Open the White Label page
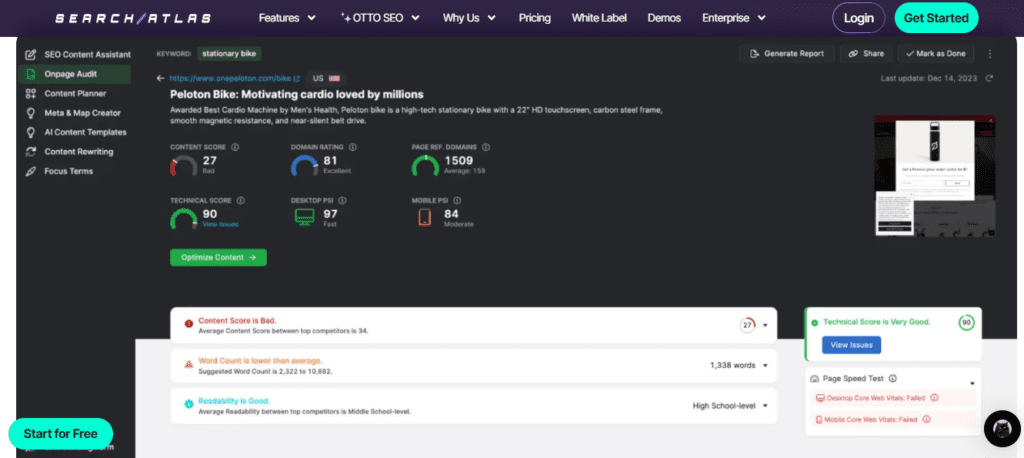Image resolution: width=1024 pixels, height=458 pixels. pyautogui.click(x=599, y=18)
